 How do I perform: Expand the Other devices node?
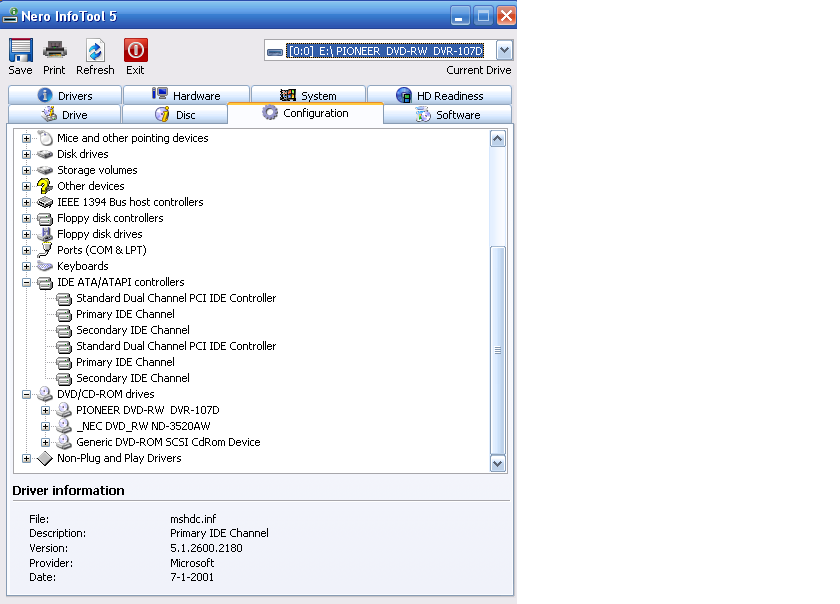pos(26,187)
